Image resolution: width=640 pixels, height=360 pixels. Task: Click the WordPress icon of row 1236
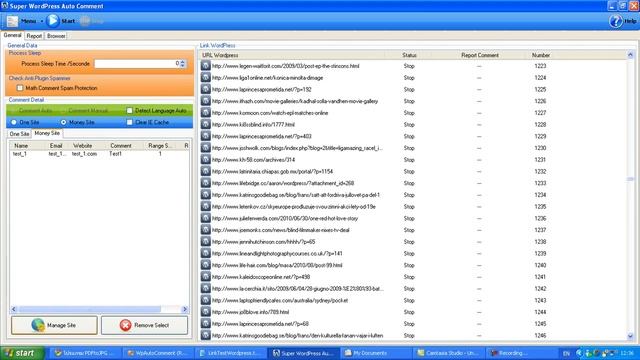(206, 218)
